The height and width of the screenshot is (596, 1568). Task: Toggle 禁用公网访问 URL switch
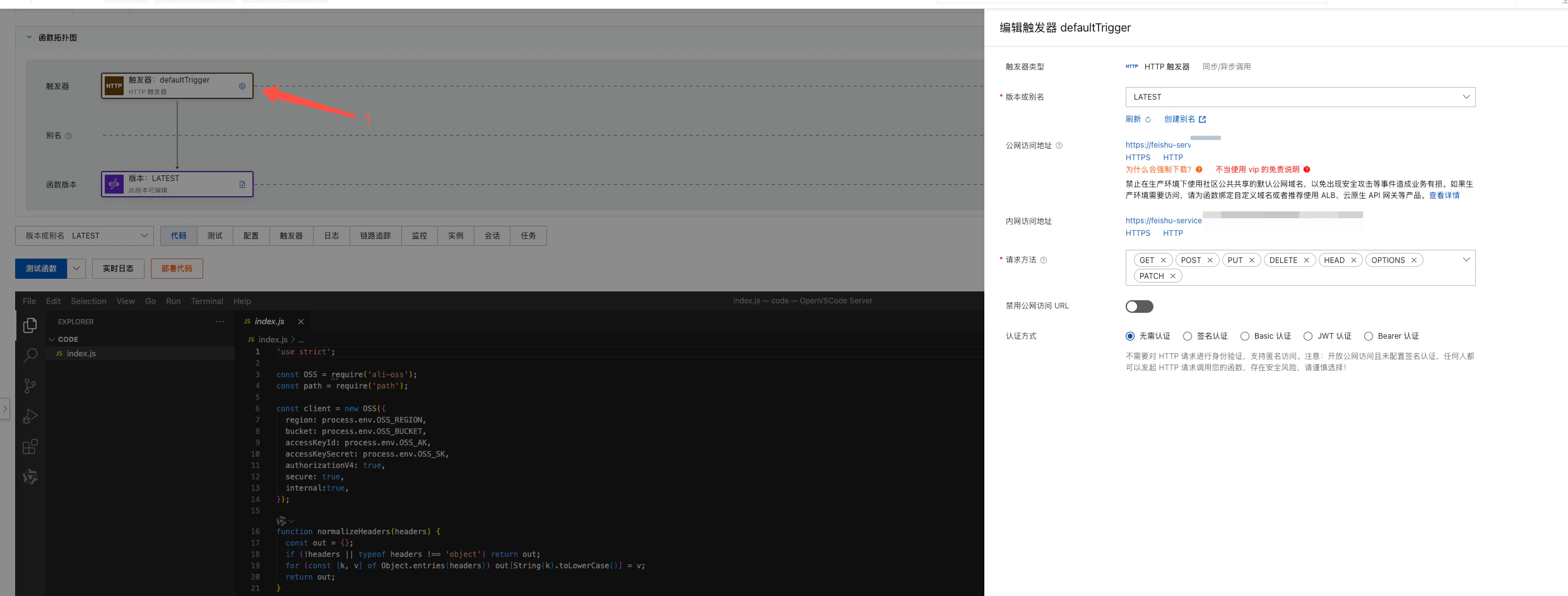(x=1140, y=307)
